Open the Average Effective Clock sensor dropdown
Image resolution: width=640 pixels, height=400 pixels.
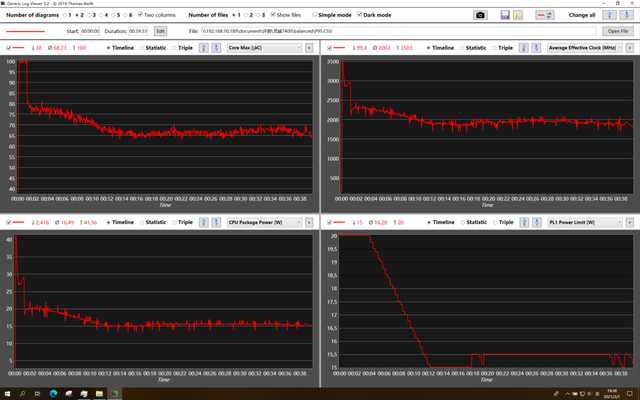pos(584,48)
